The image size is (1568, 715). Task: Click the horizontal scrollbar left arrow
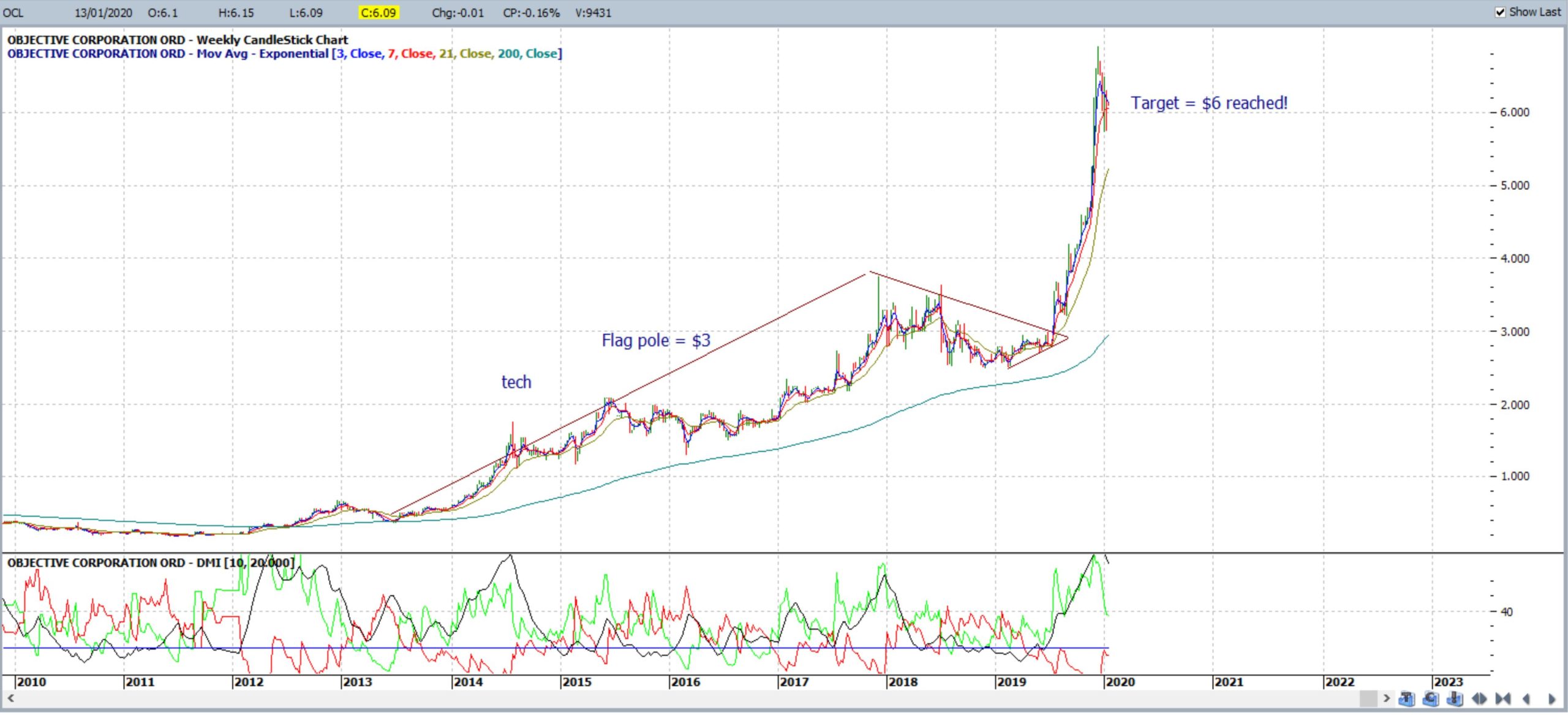10,698
